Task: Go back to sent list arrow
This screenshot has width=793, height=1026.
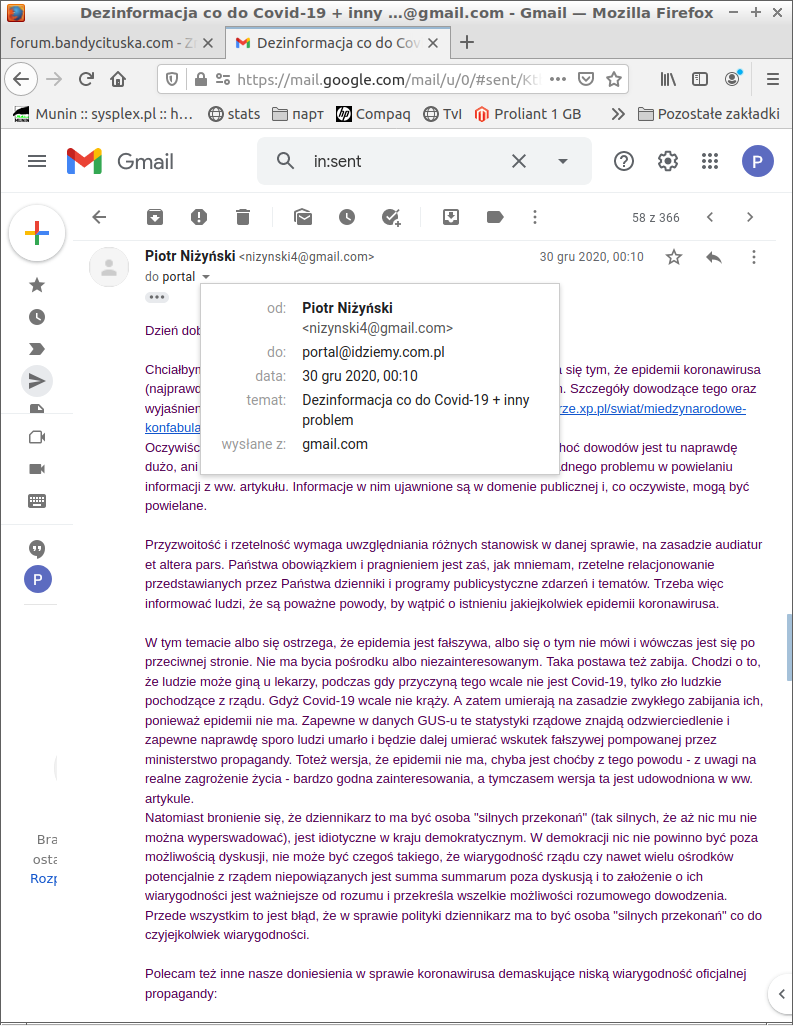Action: click(x=99, y=217)
